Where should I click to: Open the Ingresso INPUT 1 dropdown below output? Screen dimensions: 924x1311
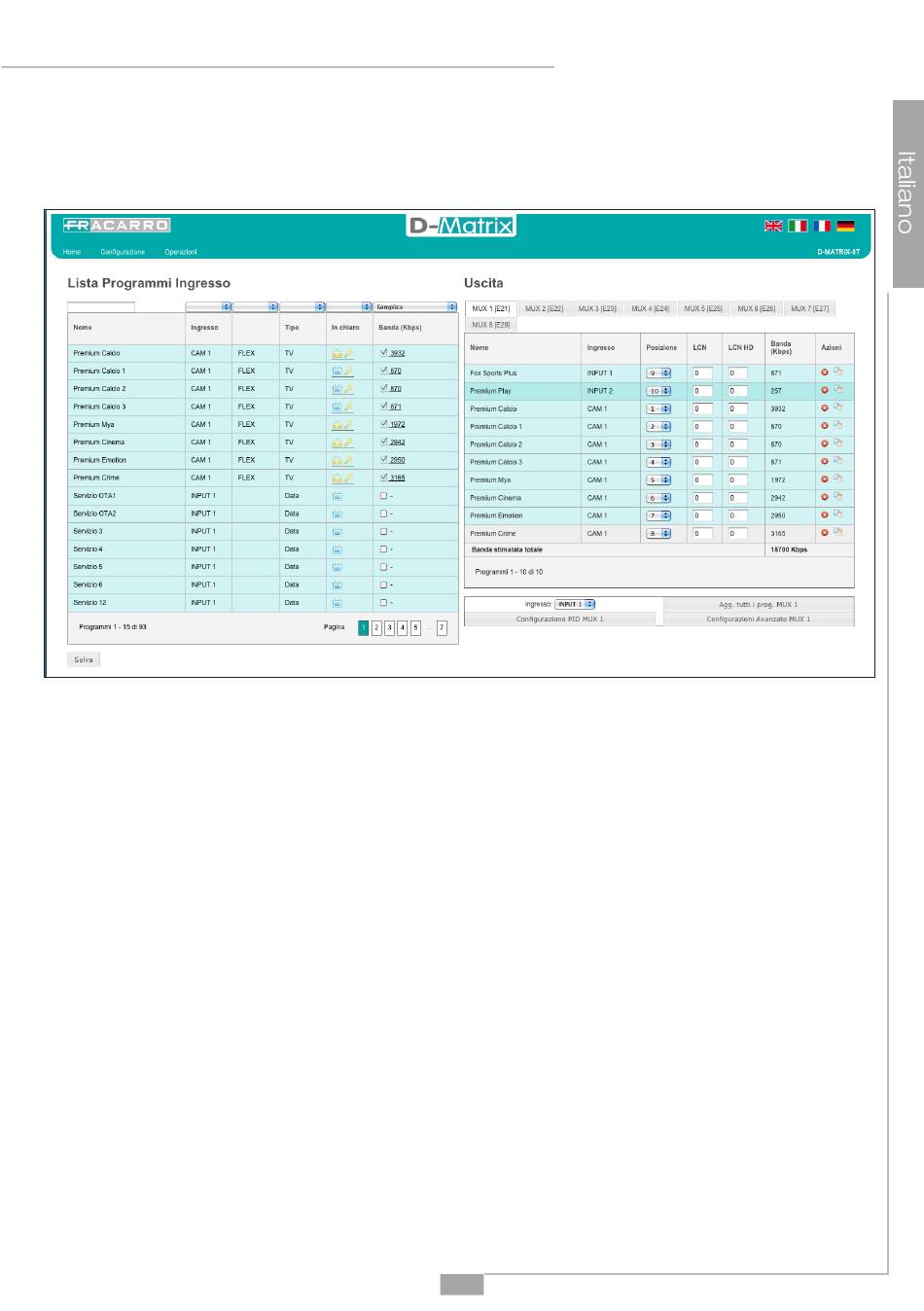click(x=575, y=604)
